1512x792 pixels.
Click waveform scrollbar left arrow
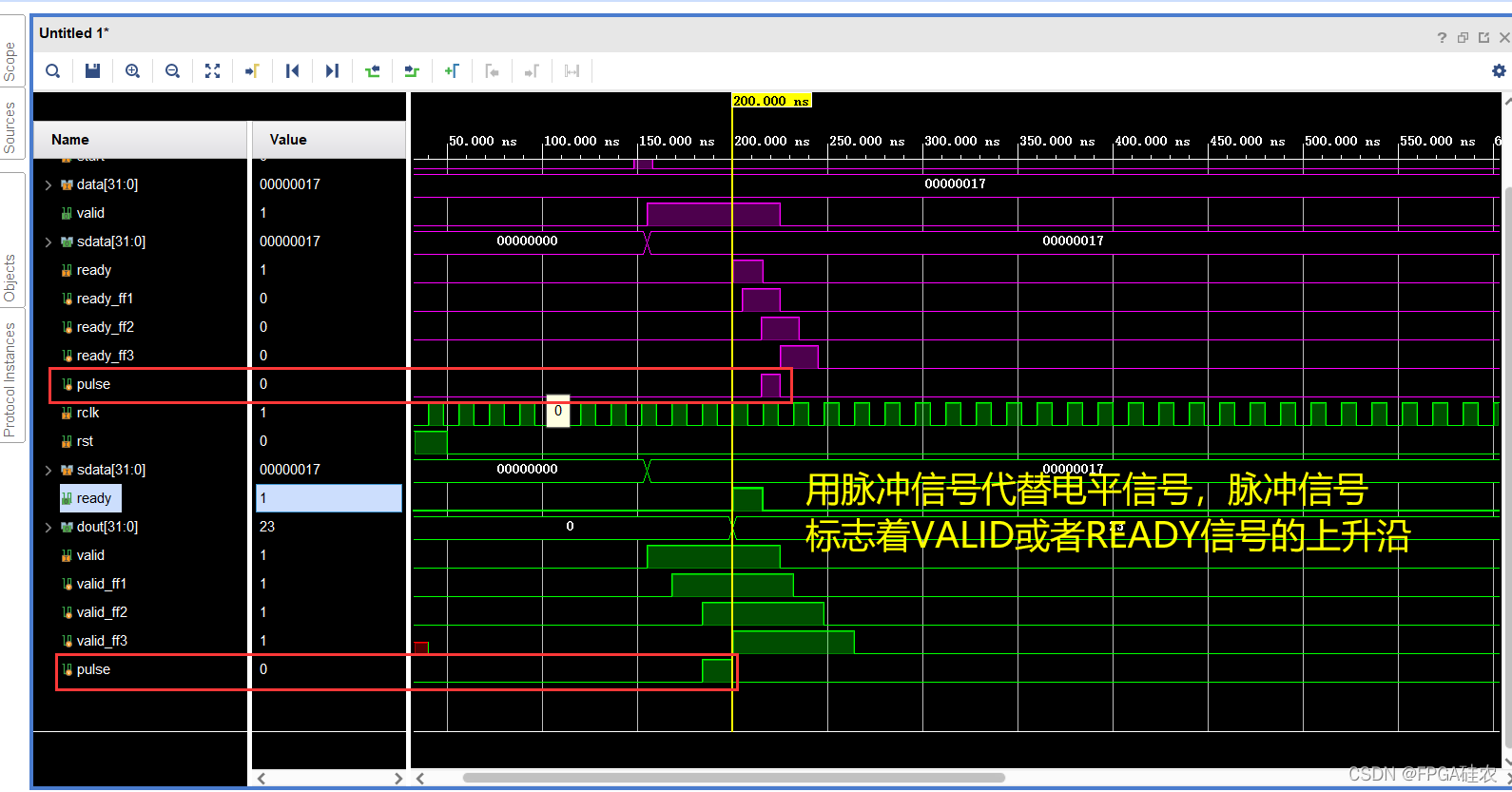click(x=420, y=778)
